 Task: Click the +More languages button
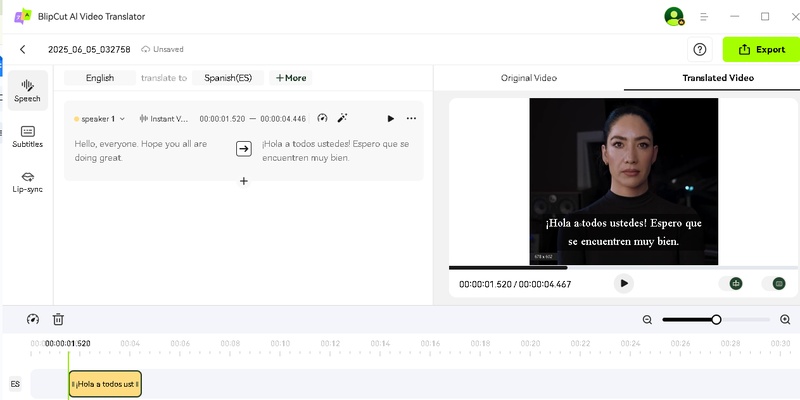click(291, 78)
